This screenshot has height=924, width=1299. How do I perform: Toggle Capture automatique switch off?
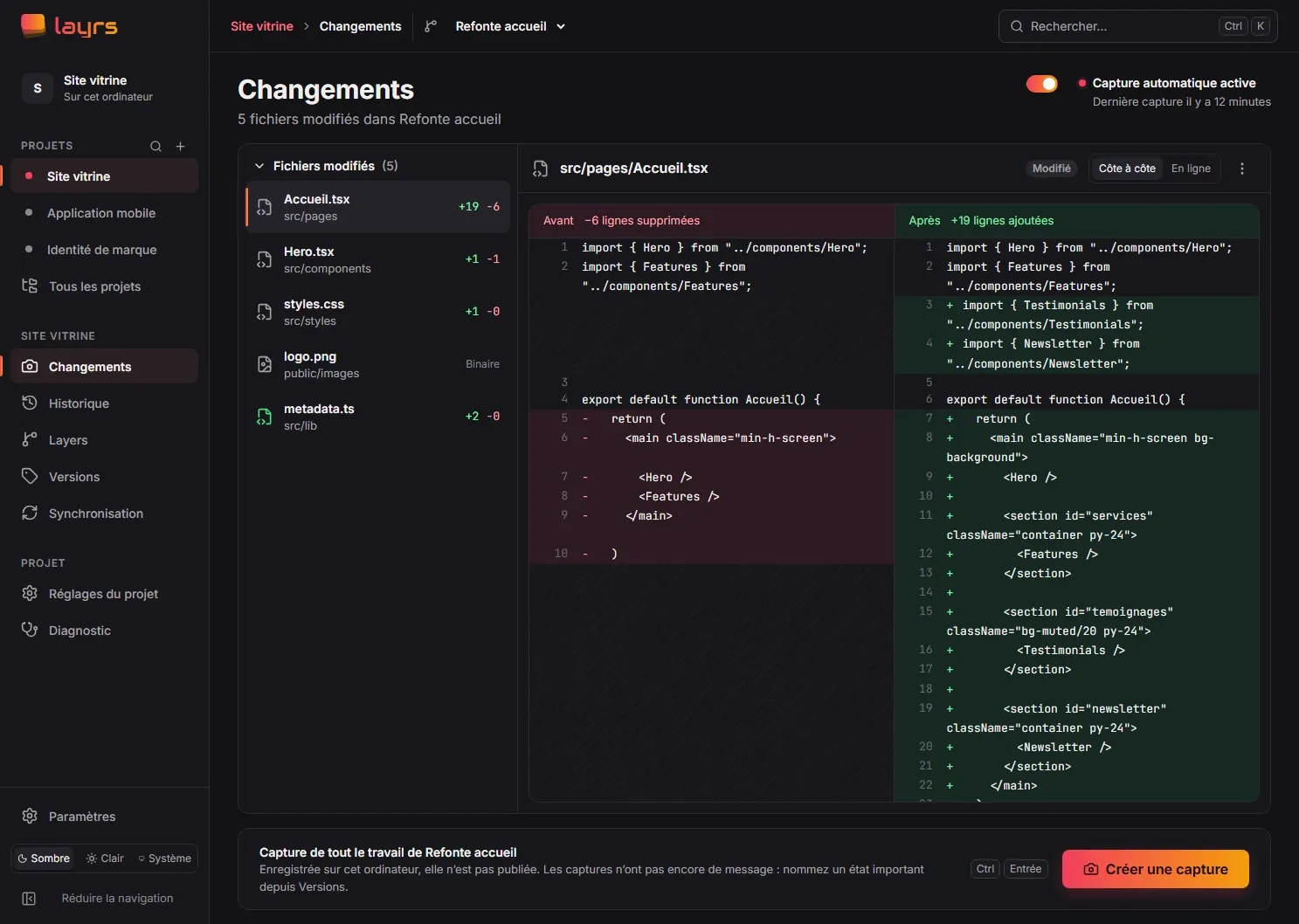(x=1041, y=84)
